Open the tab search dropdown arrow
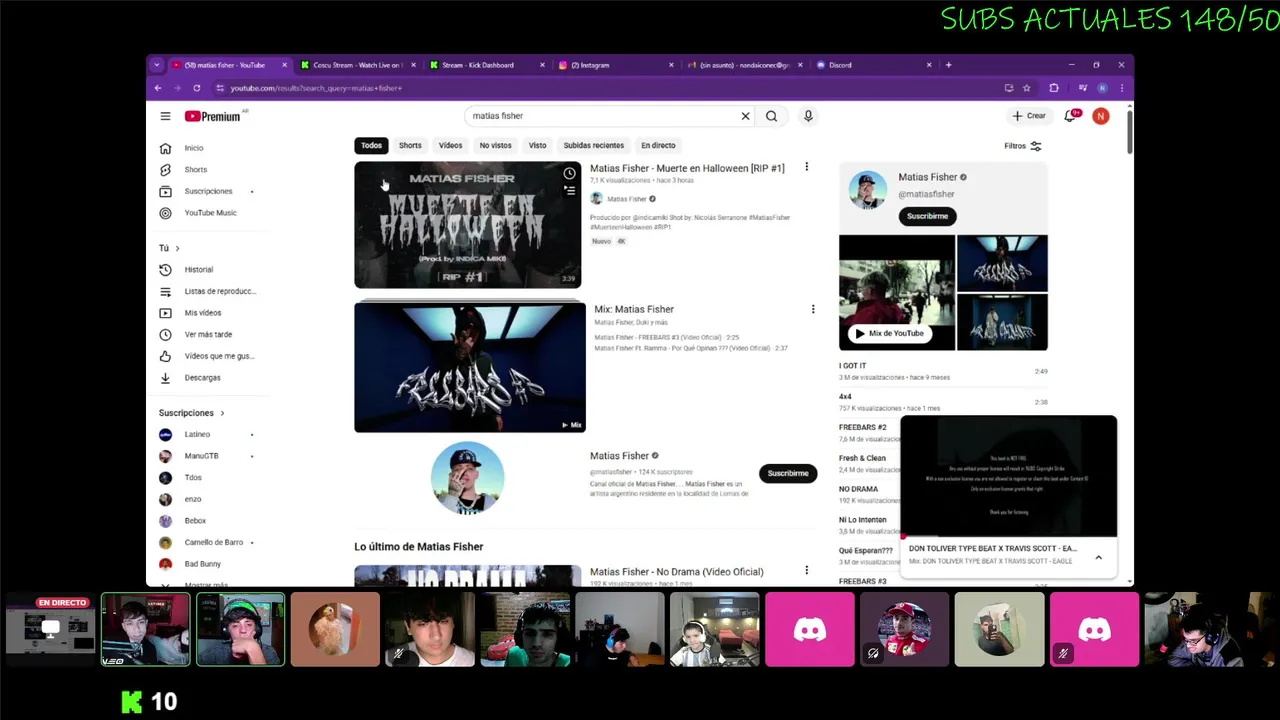Viewport: 1280px width, 720px height. [156, 65]
